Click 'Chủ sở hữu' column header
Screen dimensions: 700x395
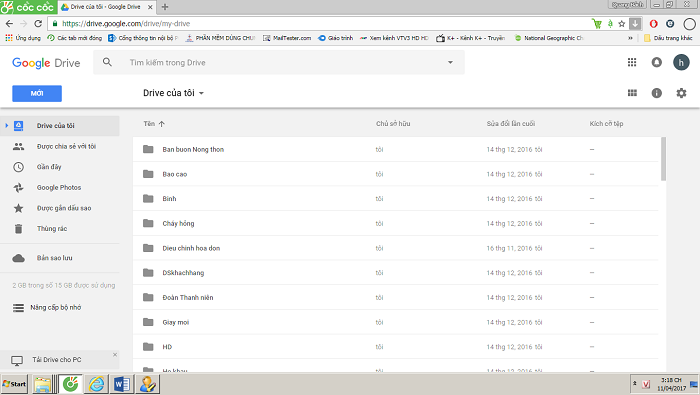(x=393, y=124)
